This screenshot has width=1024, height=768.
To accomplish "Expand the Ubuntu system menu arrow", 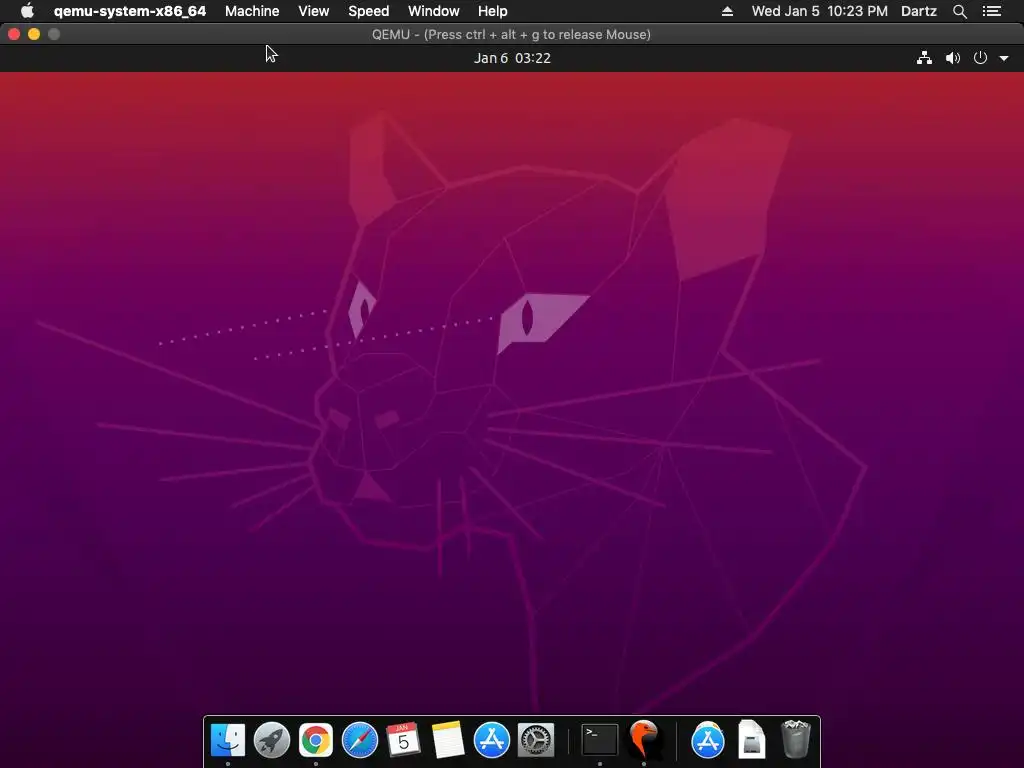I will pos(1004,58).
